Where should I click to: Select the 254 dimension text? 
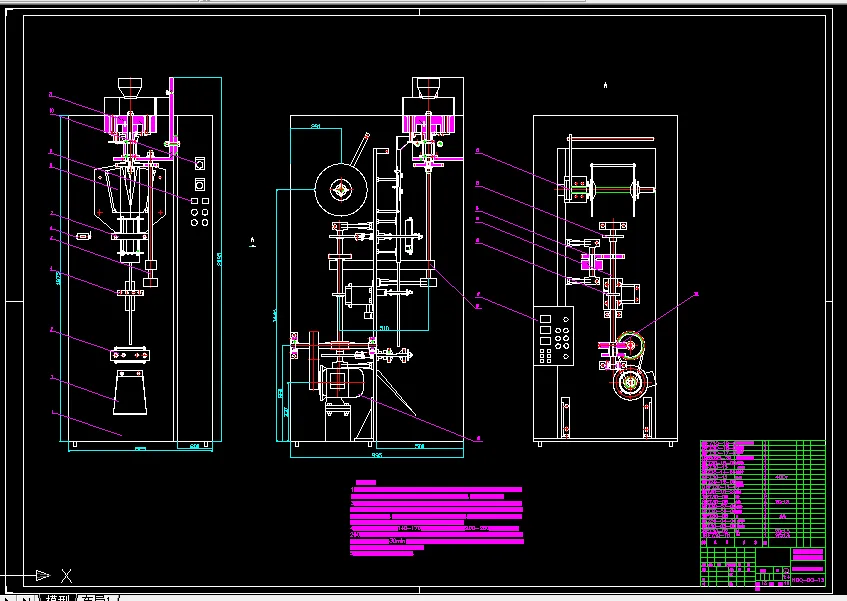(316, 126)
